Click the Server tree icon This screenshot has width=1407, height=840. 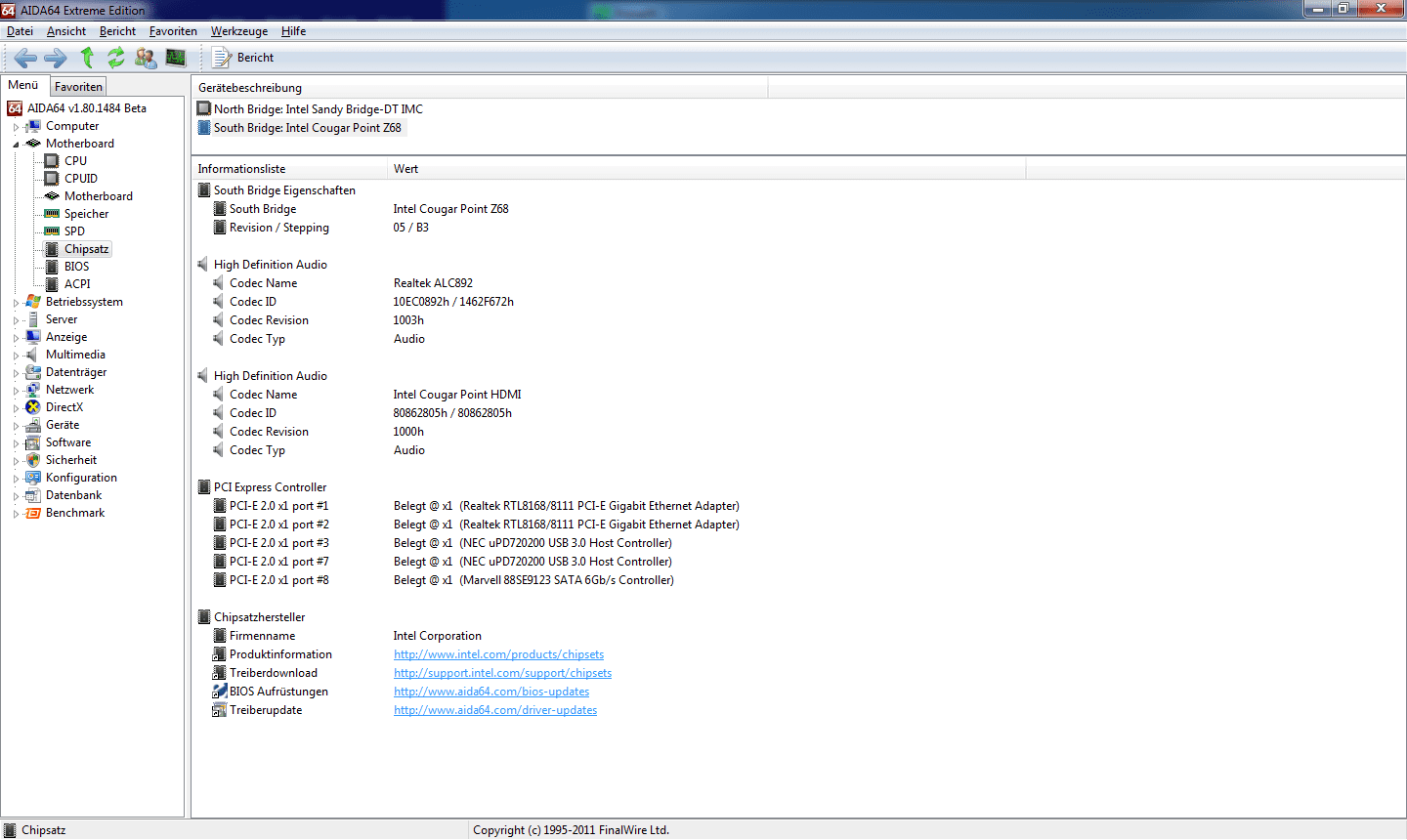pyautogui.click(x=33, y=319)
